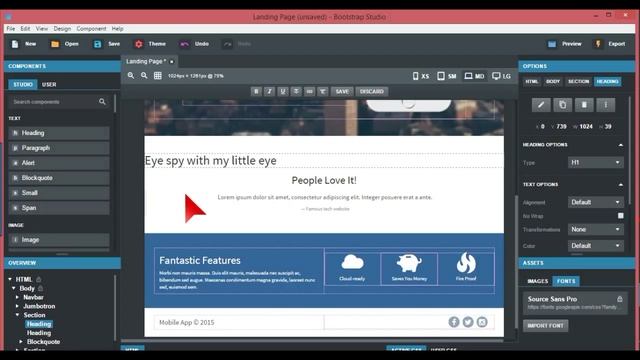
Task: Open more options (three dots) in Options
Action: (606, 105)
